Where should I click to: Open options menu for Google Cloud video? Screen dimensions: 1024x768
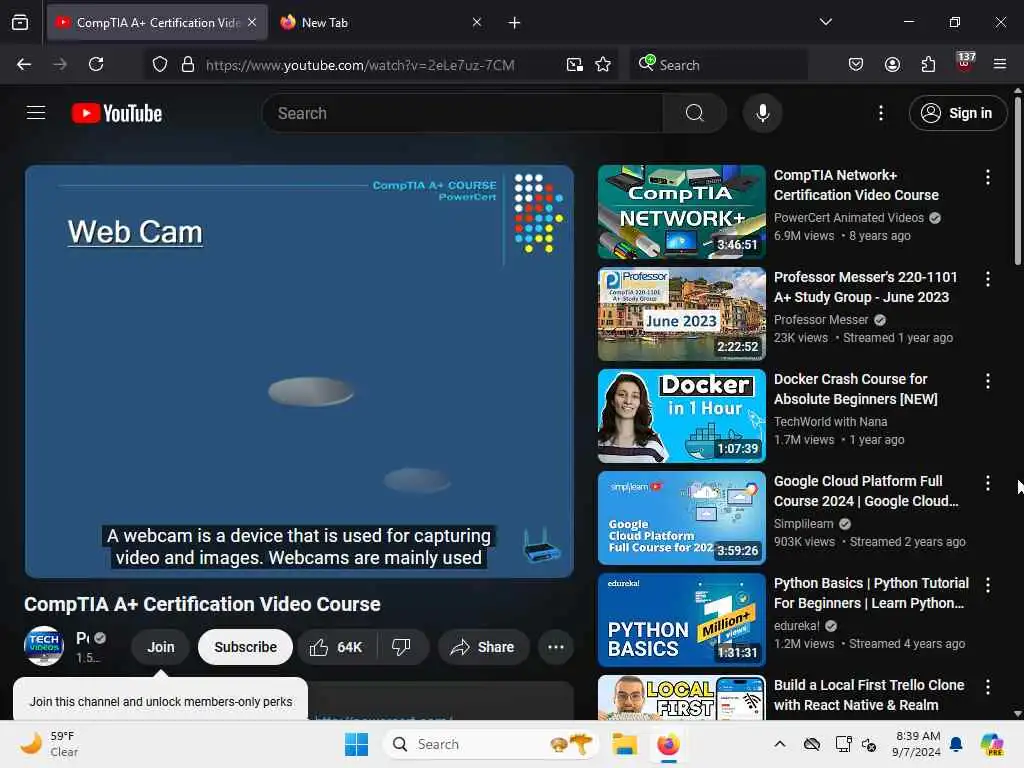click(987, 483)
